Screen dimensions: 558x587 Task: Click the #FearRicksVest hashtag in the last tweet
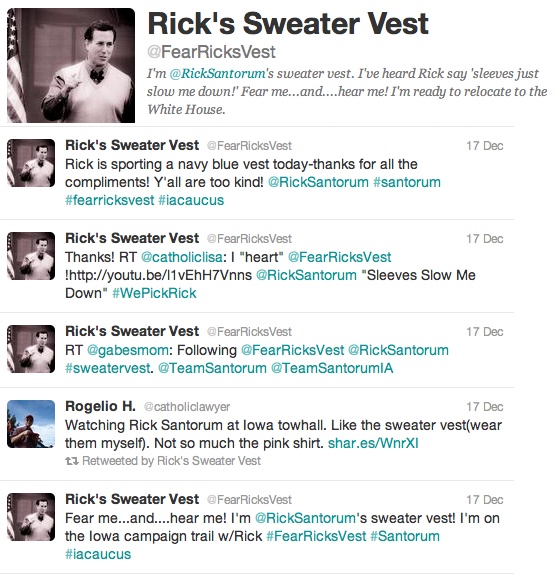(x=316, y=536)
